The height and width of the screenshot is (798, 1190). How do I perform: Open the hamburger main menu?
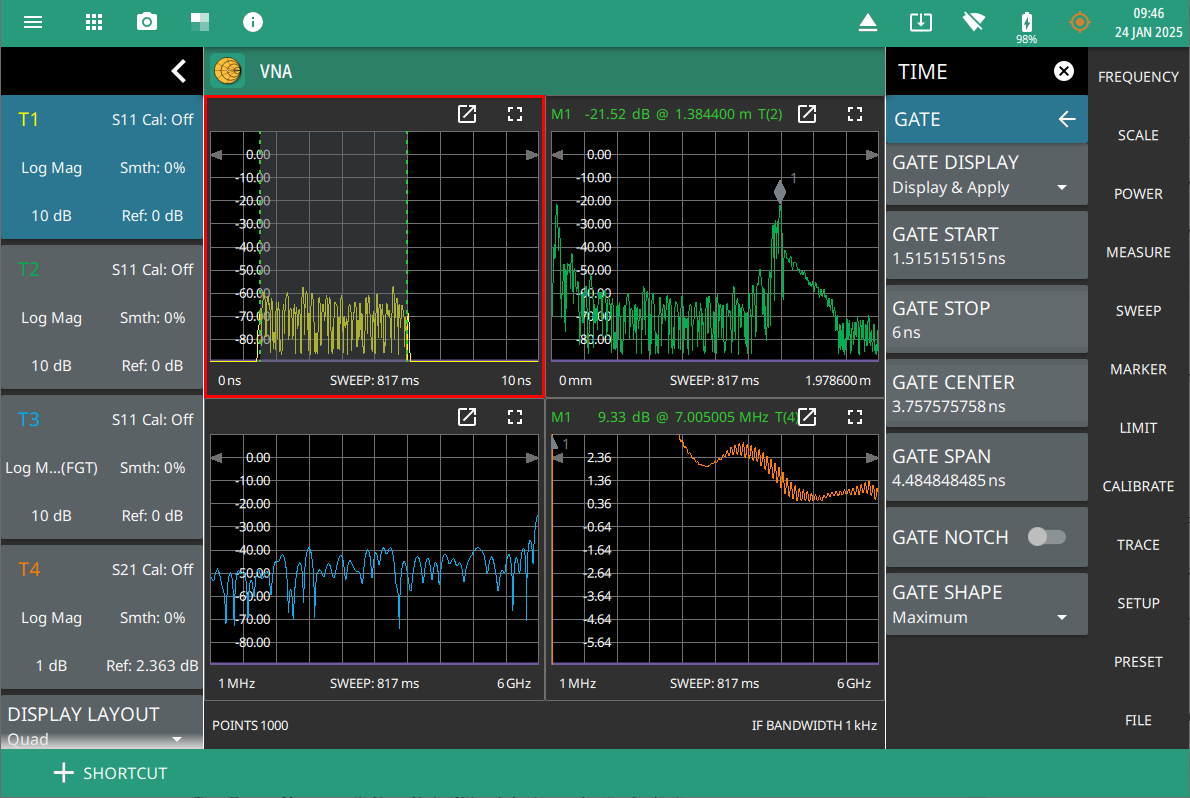point(33,22)
